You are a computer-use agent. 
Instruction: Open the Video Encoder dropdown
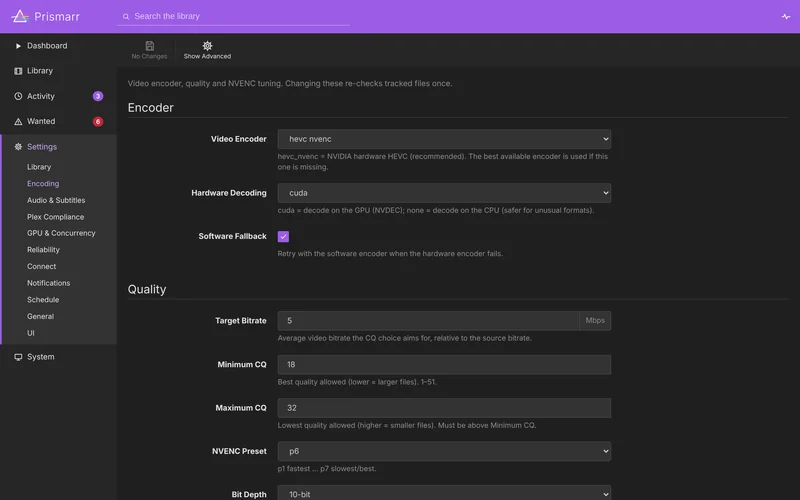[444, 139]
